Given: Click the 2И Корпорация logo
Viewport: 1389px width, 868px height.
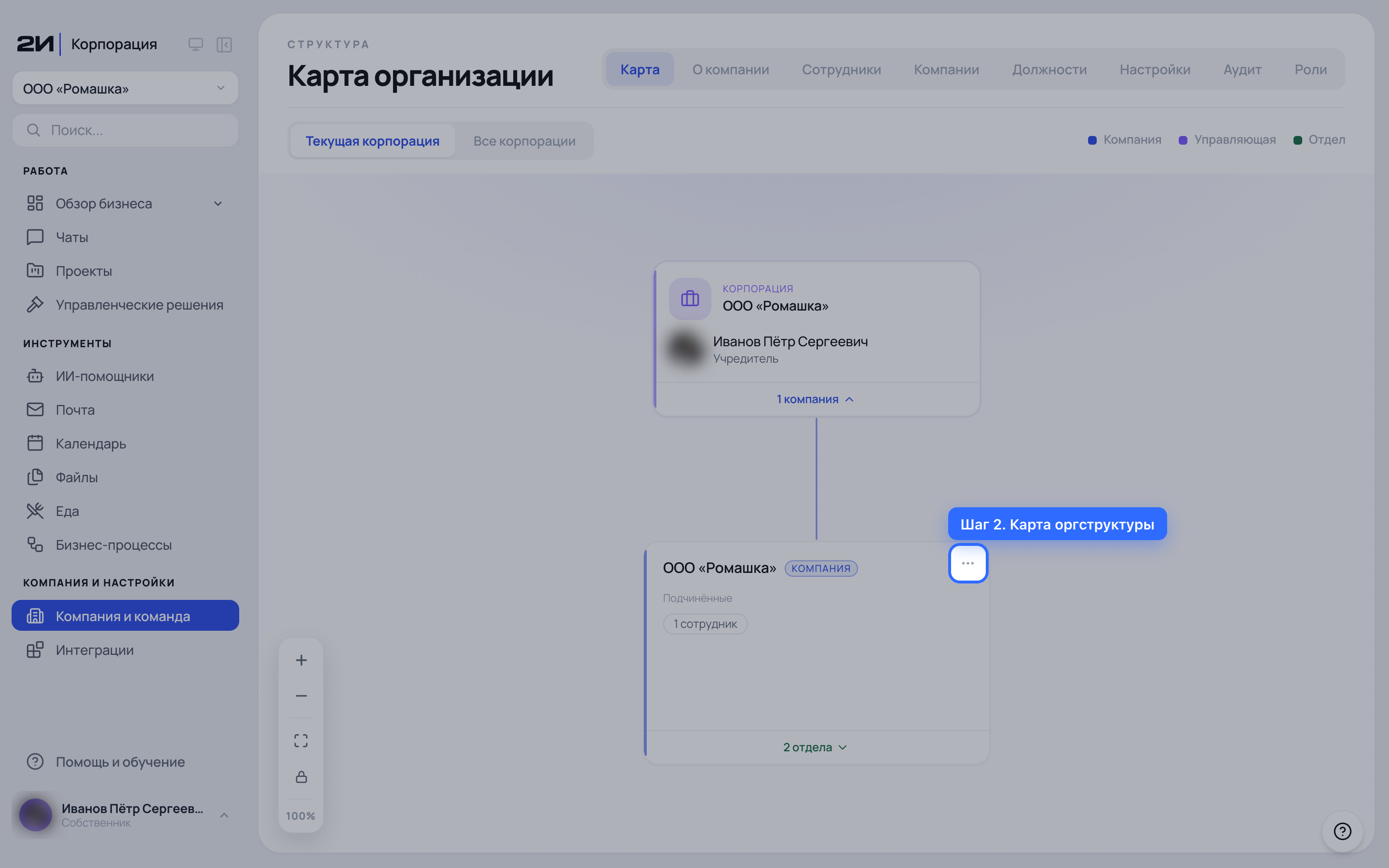Looking at the screenshot, I should pos(87,44).
